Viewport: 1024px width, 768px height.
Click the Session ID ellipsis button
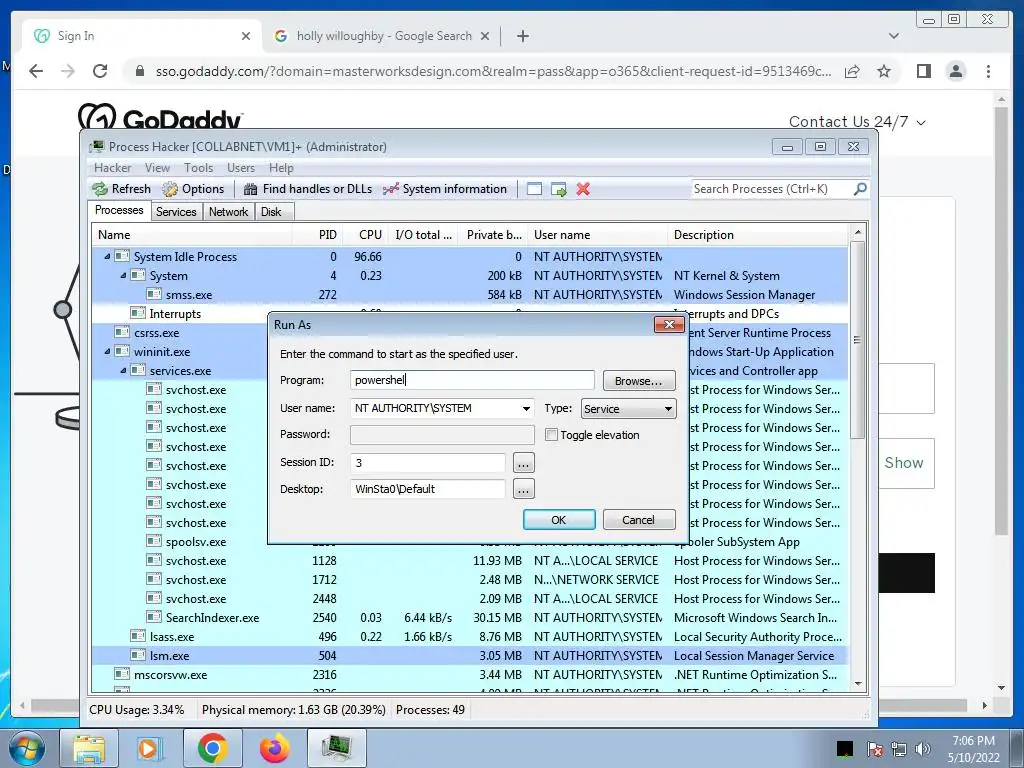click(x=524, y=463)
